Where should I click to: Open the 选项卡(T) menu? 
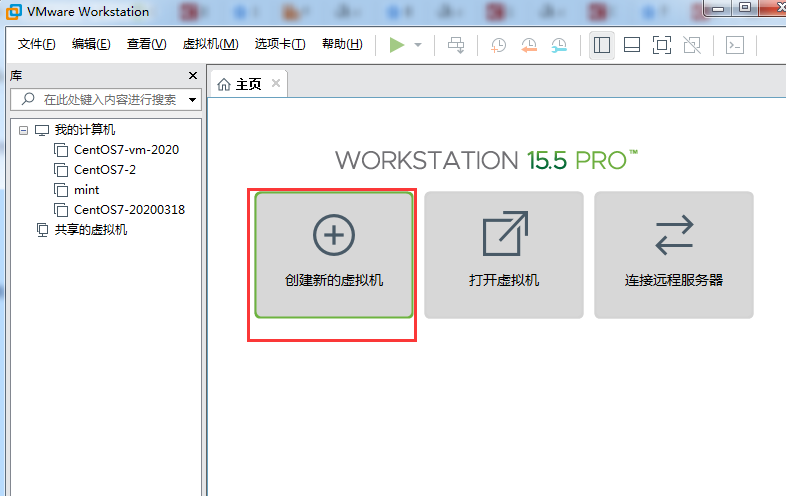(280, 44)
